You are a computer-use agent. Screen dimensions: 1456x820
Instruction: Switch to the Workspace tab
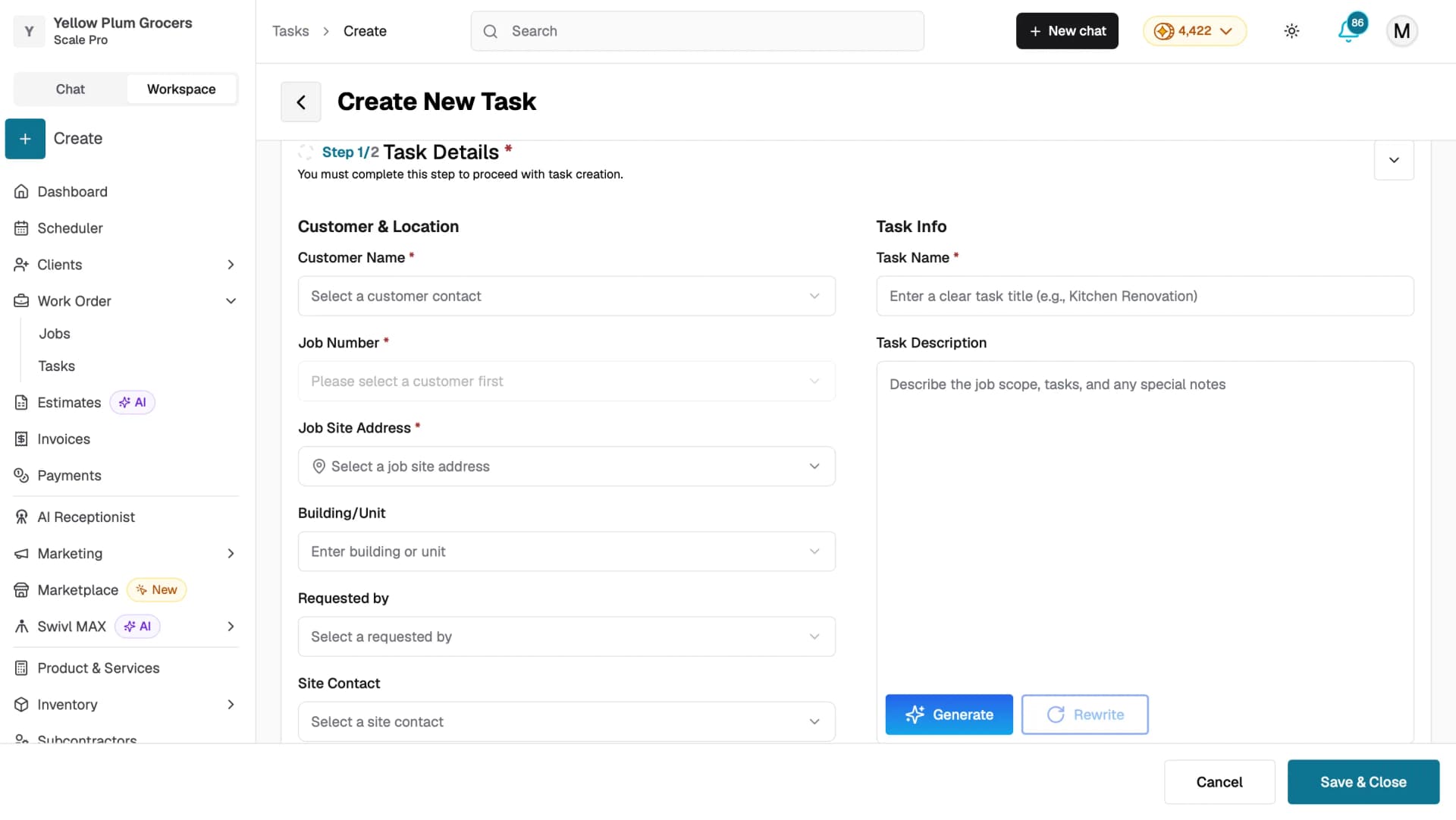tap(181, 90)
